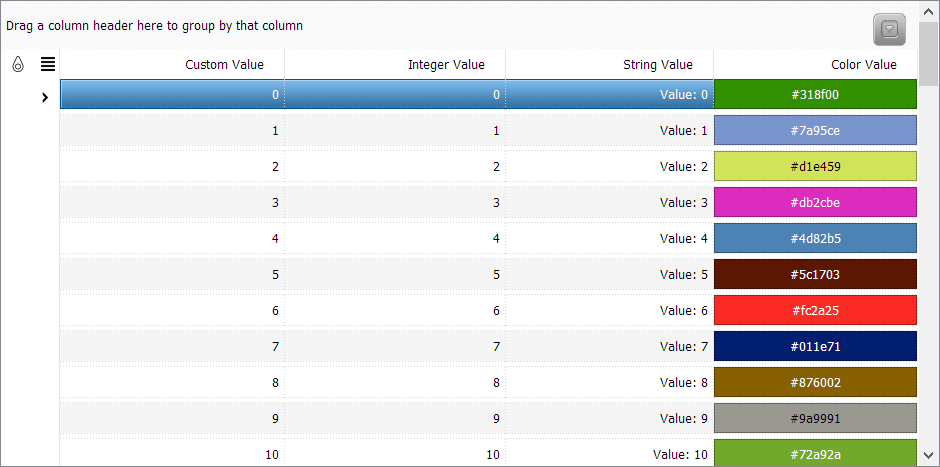Click the water drop theme icon
Viewport: 940px width, 467px height.
18,64
